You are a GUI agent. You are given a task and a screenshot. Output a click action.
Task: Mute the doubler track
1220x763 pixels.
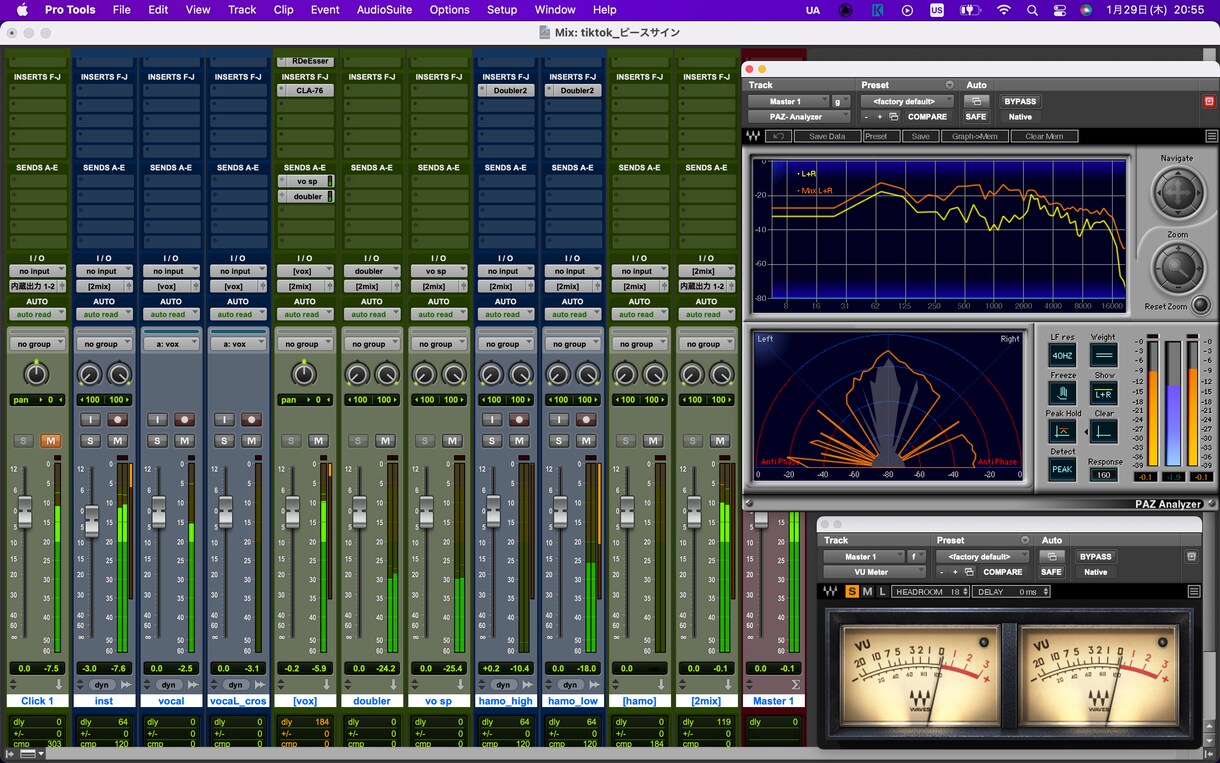[x=385, y=441]
